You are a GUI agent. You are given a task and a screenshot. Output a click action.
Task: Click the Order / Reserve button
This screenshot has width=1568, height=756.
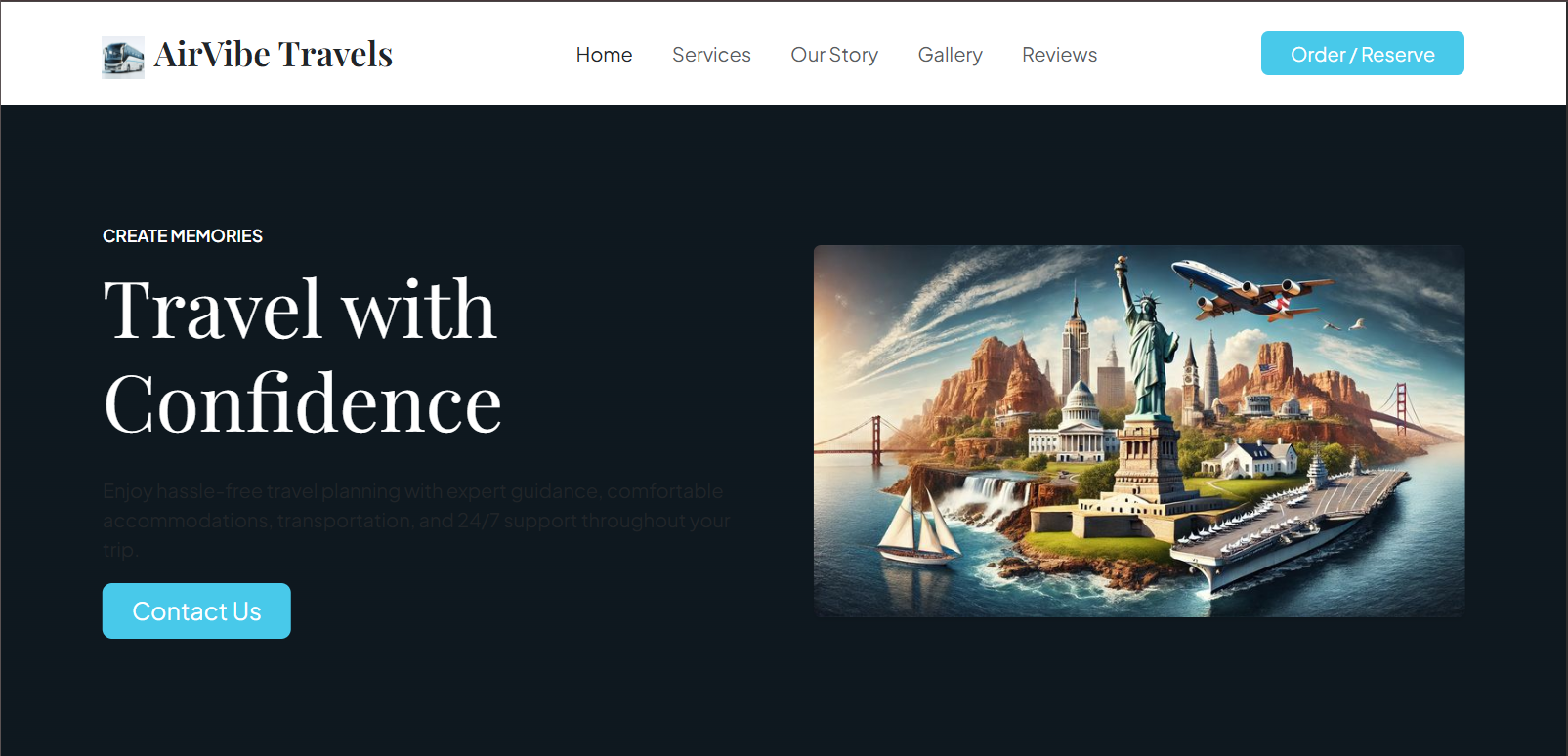pos(1362,54)
